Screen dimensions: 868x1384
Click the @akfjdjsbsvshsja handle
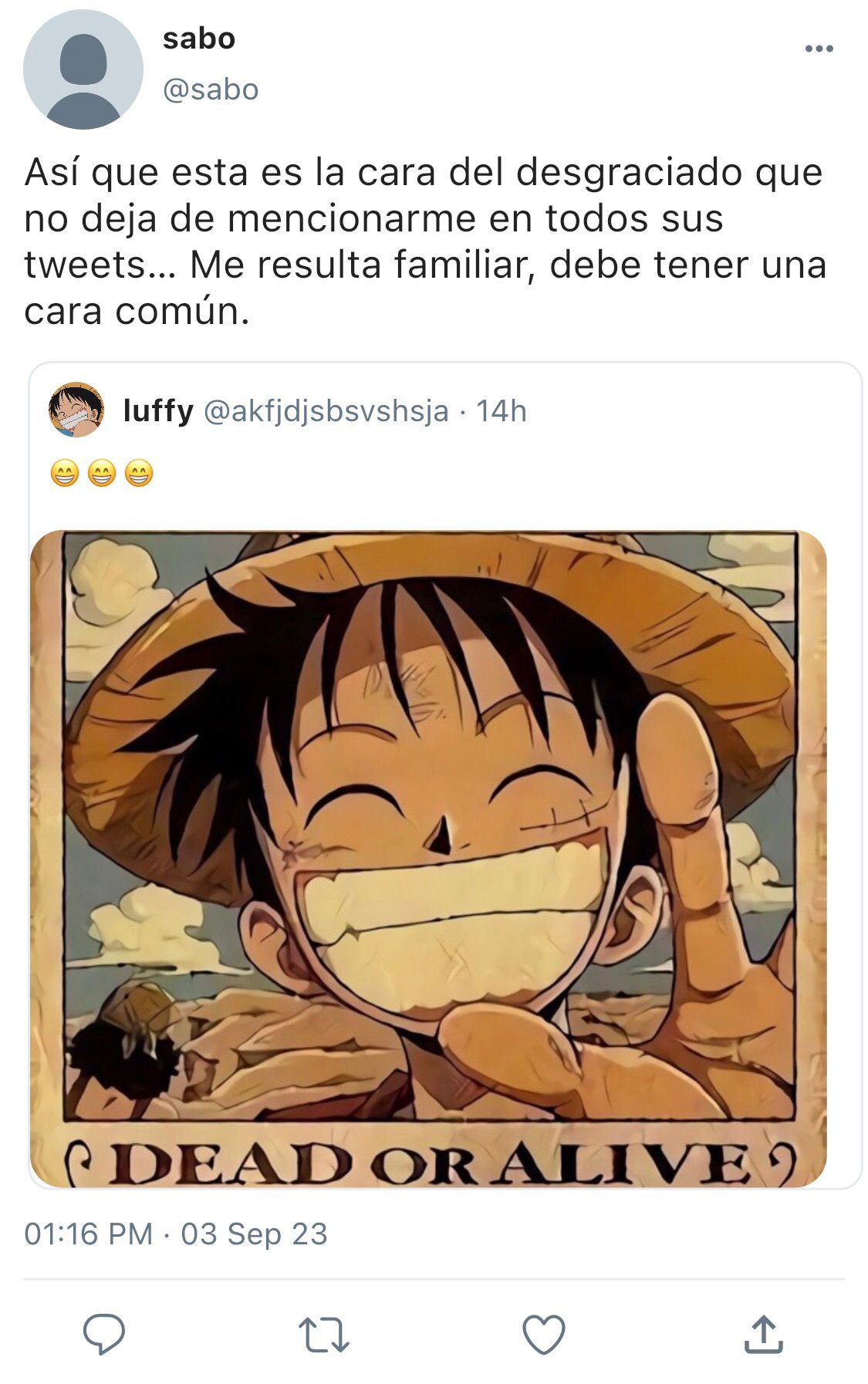326,411
